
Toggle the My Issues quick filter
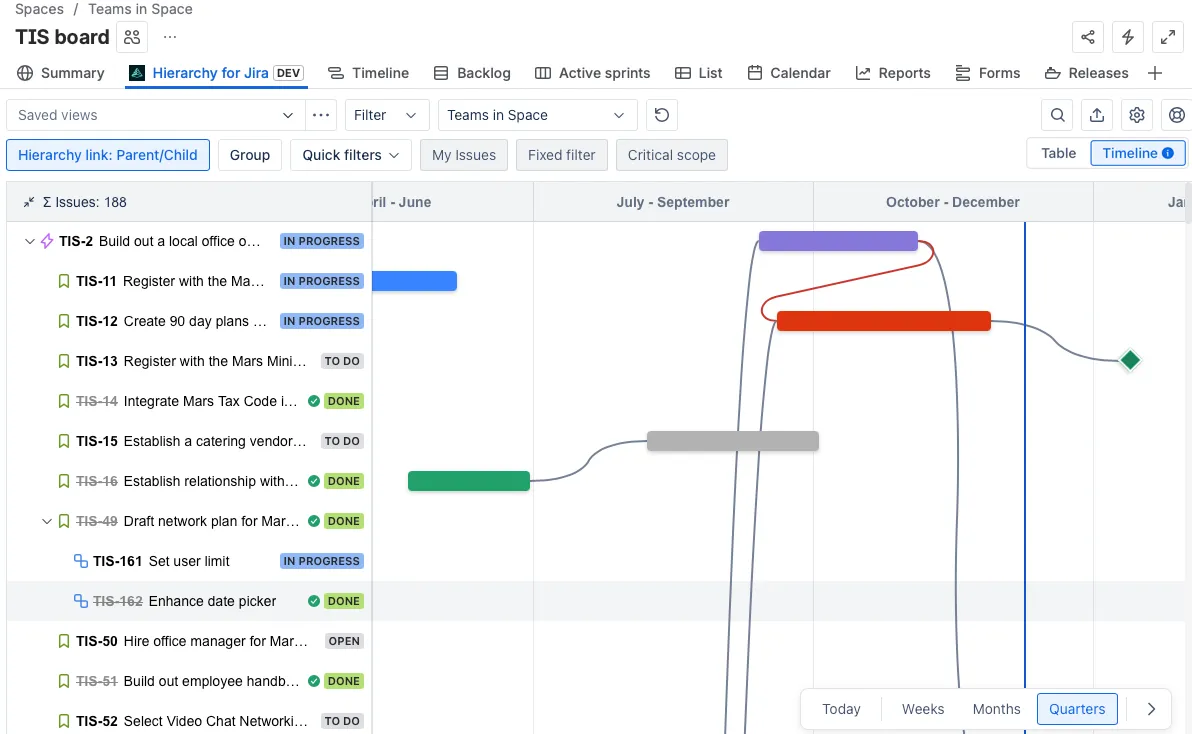pos(464,155)
